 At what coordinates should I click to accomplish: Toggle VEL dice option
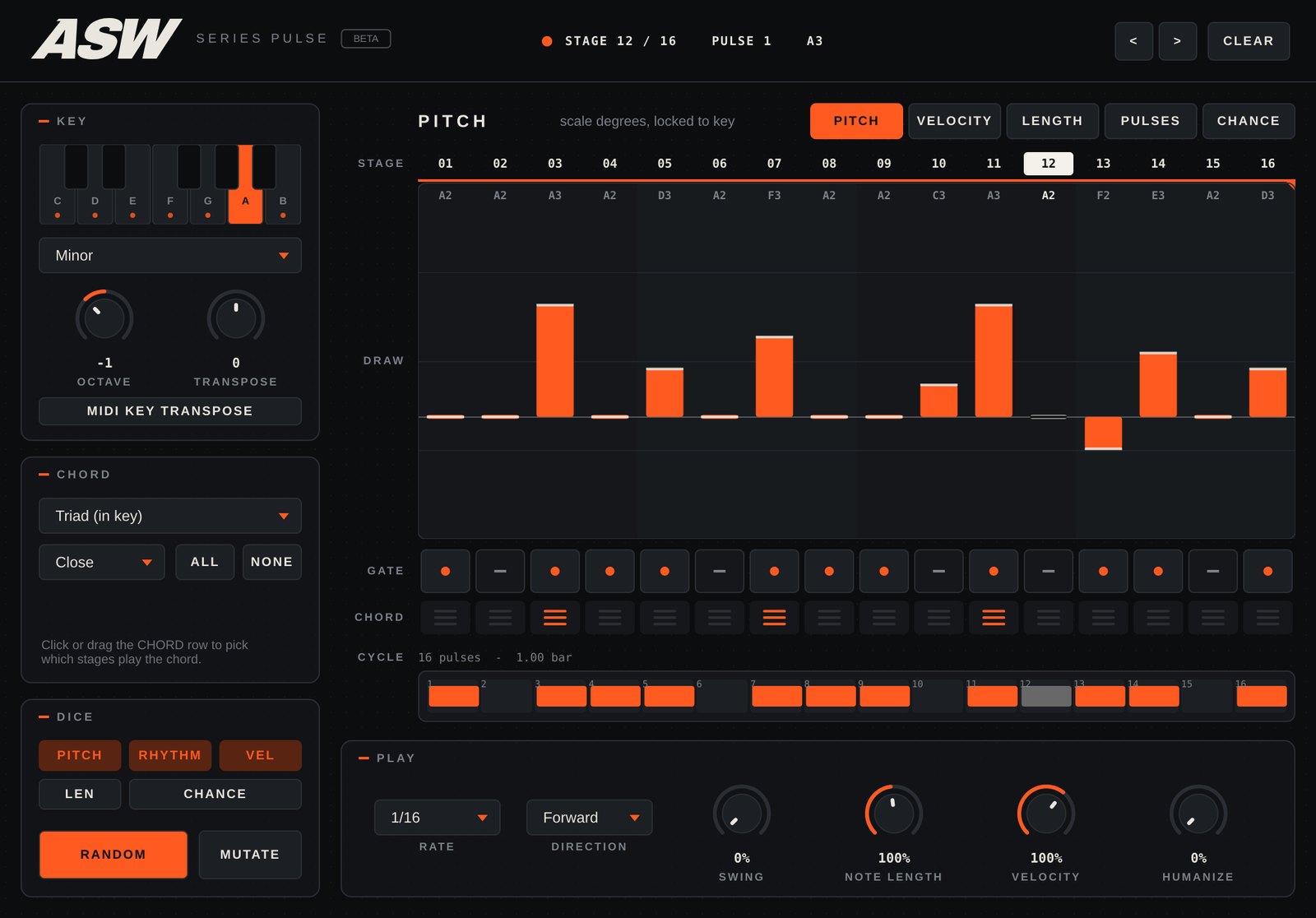coord(260,755)
